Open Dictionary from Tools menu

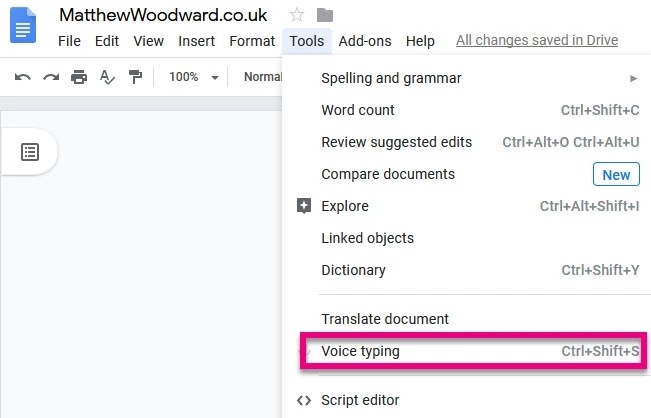tap(466, 270)
